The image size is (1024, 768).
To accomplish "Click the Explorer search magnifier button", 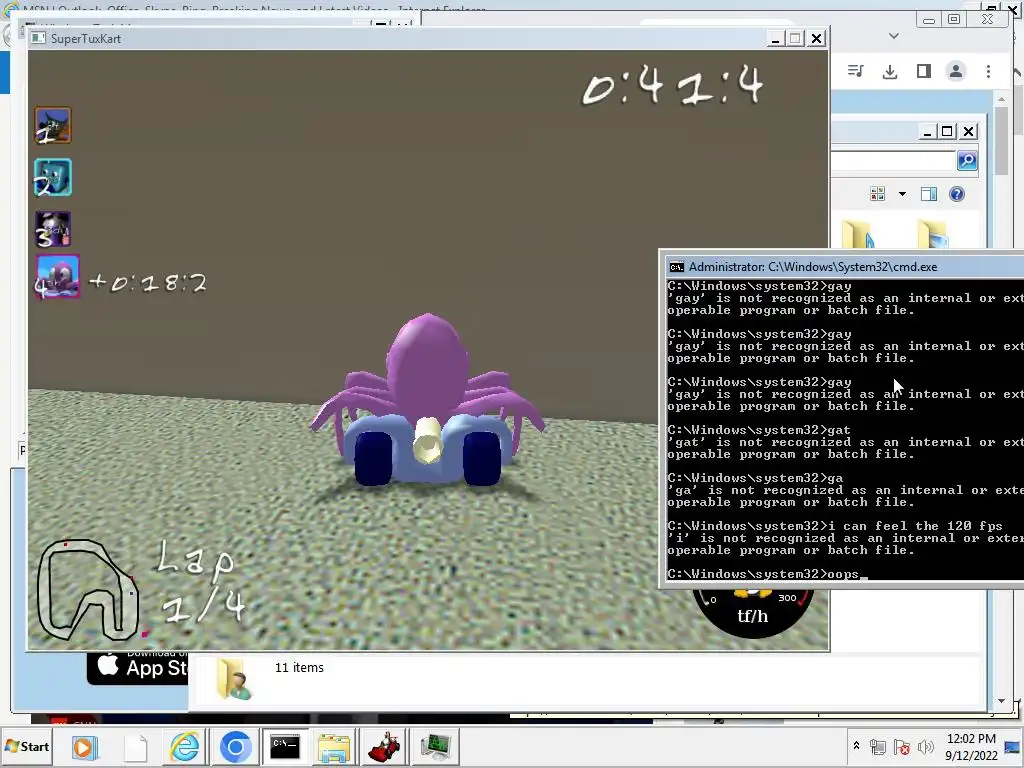I will tap(967, 161).
